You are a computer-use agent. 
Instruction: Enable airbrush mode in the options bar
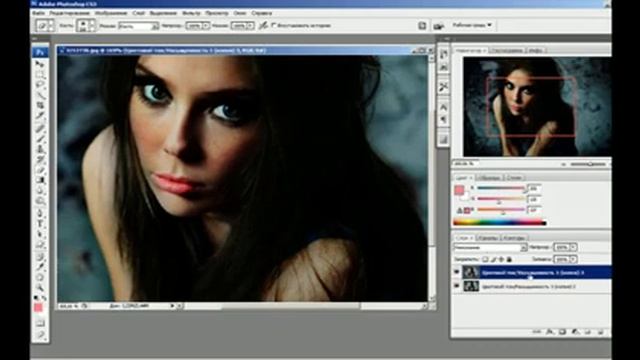(x=263, y=25)
